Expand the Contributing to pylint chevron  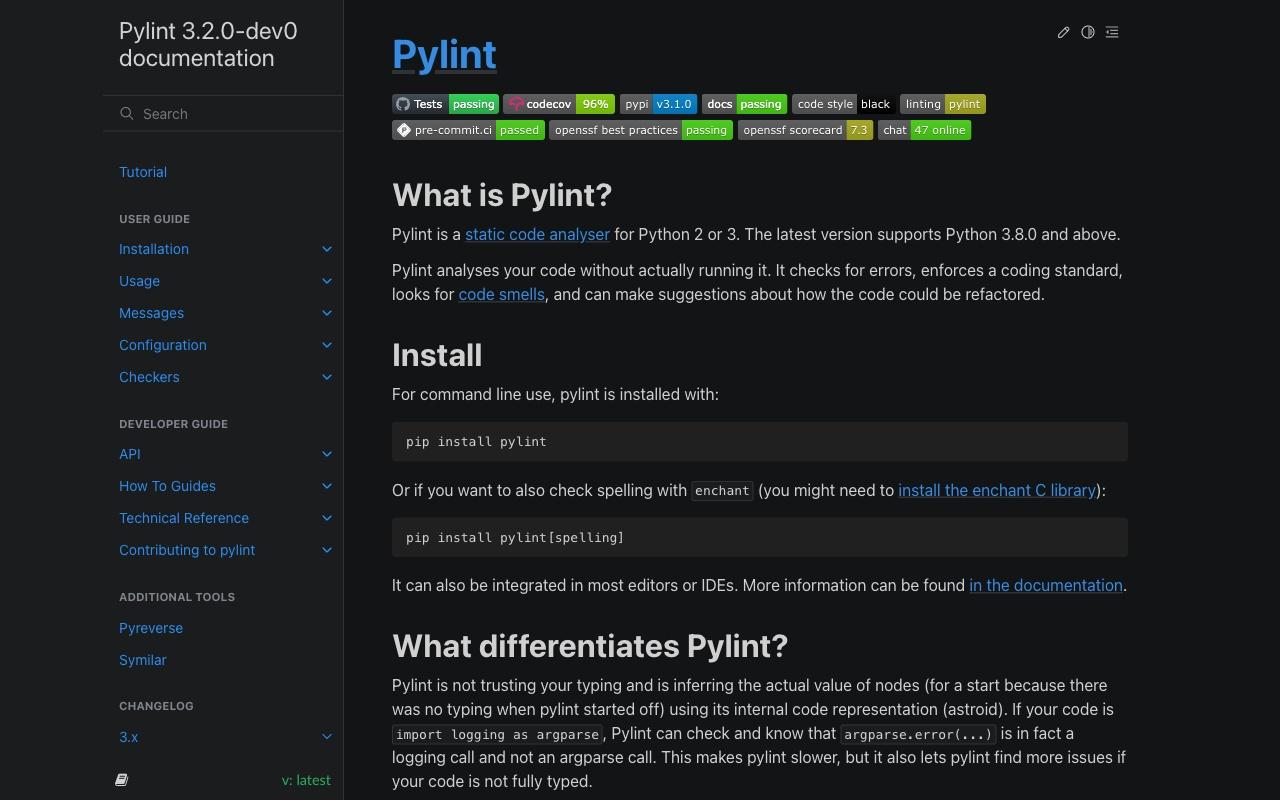[x=327, y=550]
